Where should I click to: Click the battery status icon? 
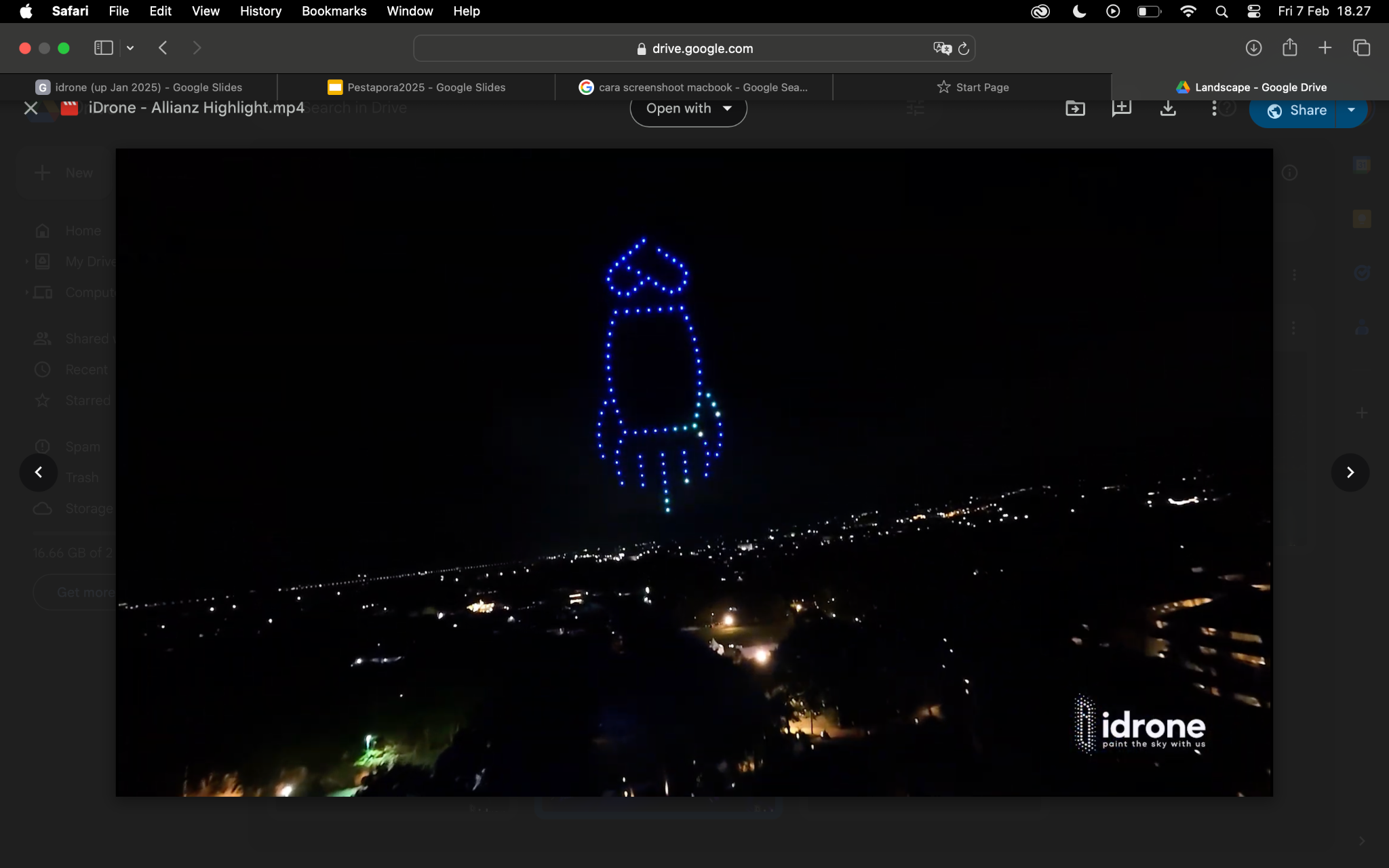pos(1150,12)
